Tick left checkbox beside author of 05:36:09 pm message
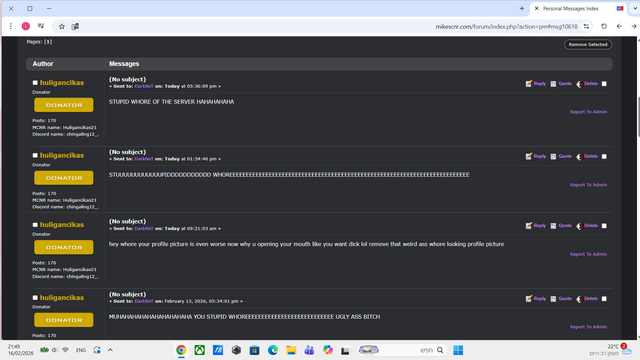640x360 pixels. (35, 83)
